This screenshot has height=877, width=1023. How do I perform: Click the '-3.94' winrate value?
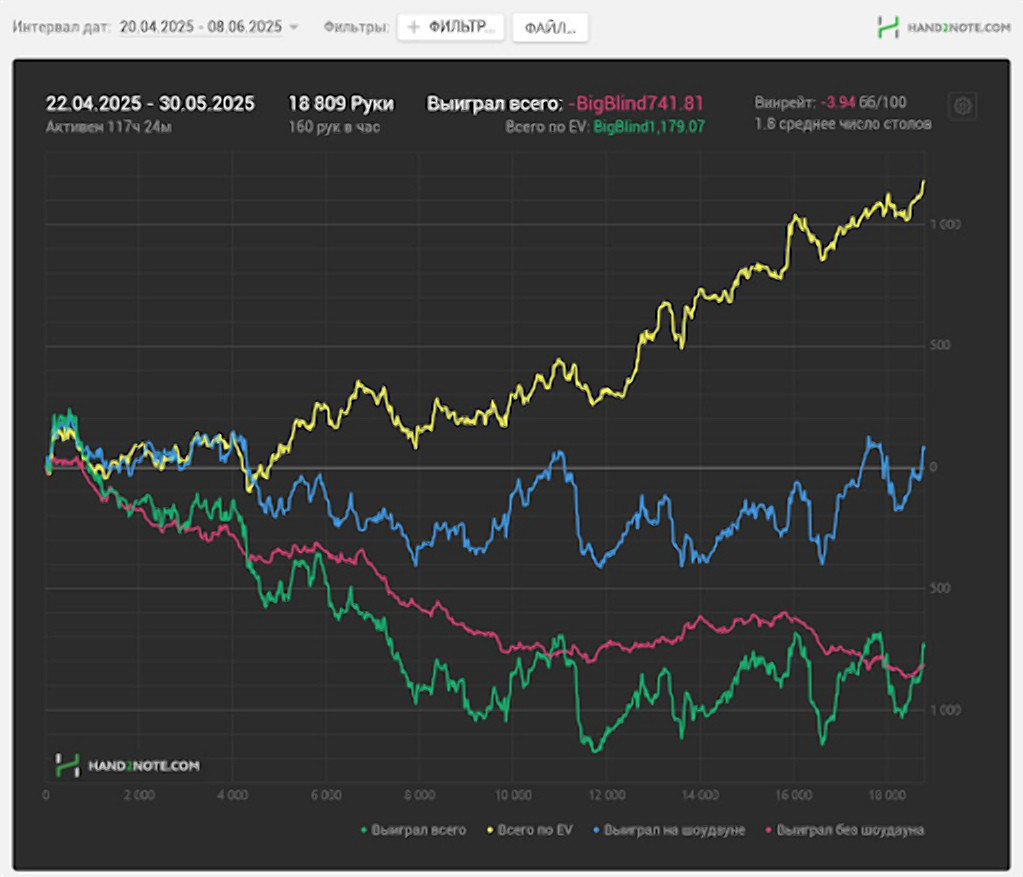838,102
